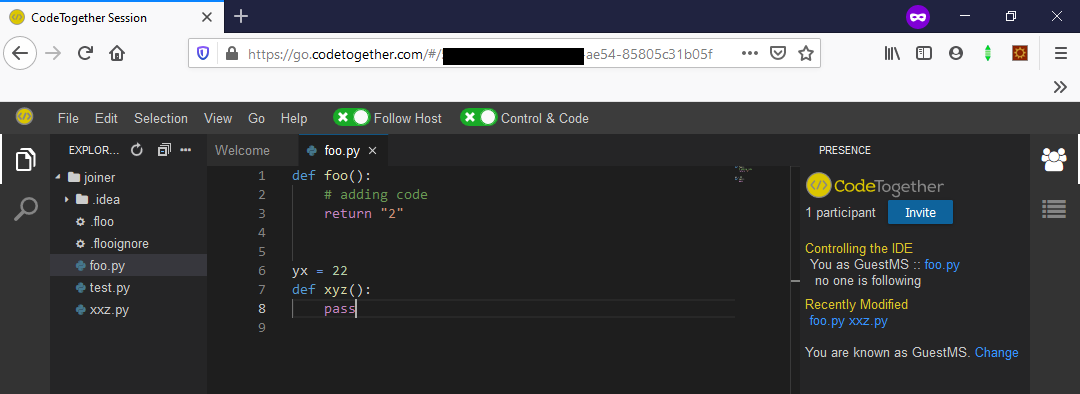This screenshot has height=394, width=1080.
Task: Click the Invite button
Action: click(x=920, y=212)
